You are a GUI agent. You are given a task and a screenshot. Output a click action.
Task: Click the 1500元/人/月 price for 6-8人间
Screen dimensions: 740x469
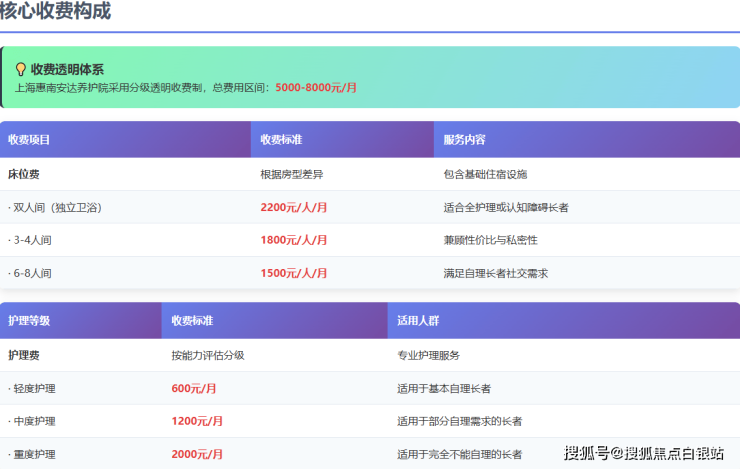point(294,273)
